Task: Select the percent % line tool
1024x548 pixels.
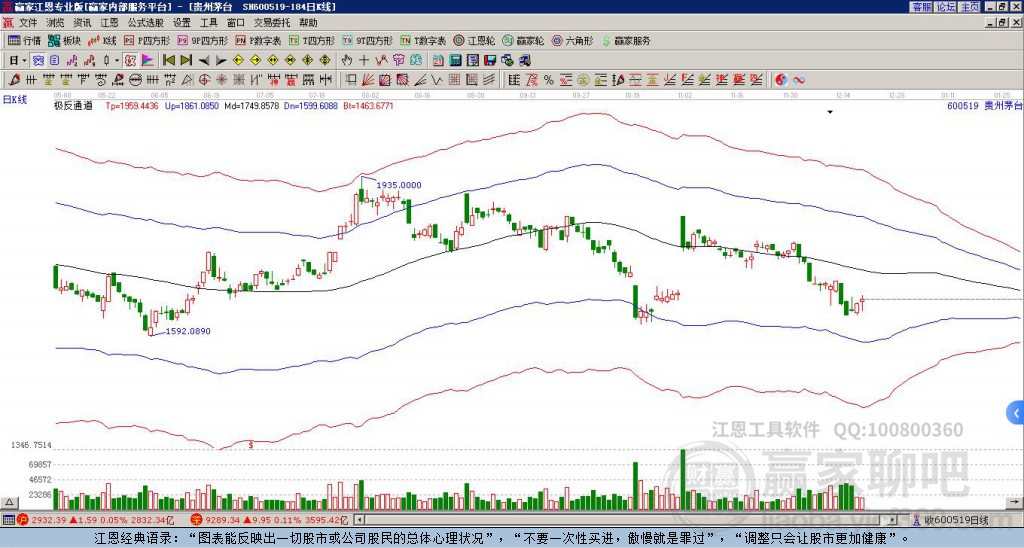Action: [549, 80]
